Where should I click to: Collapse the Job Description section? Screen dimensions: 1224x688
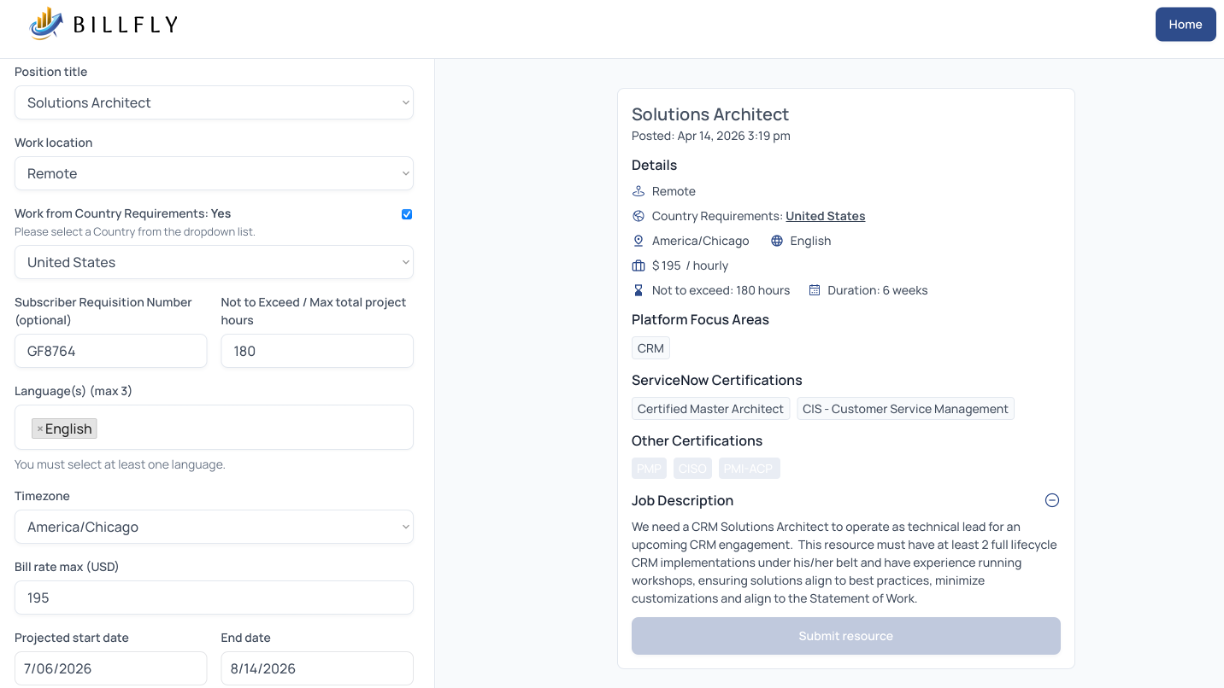click(x=1051, y=500)
